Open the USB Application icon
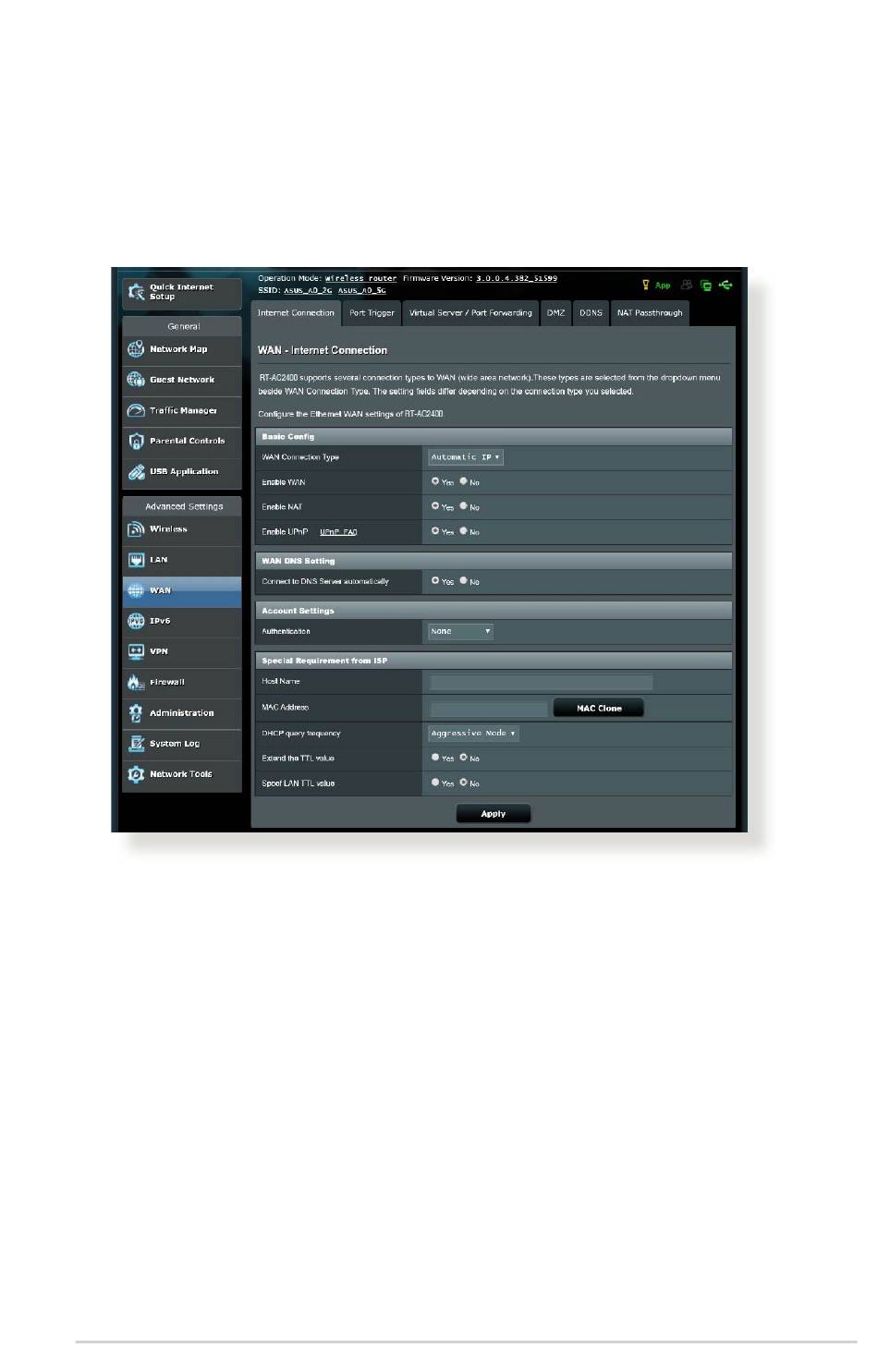 [136, 471]
